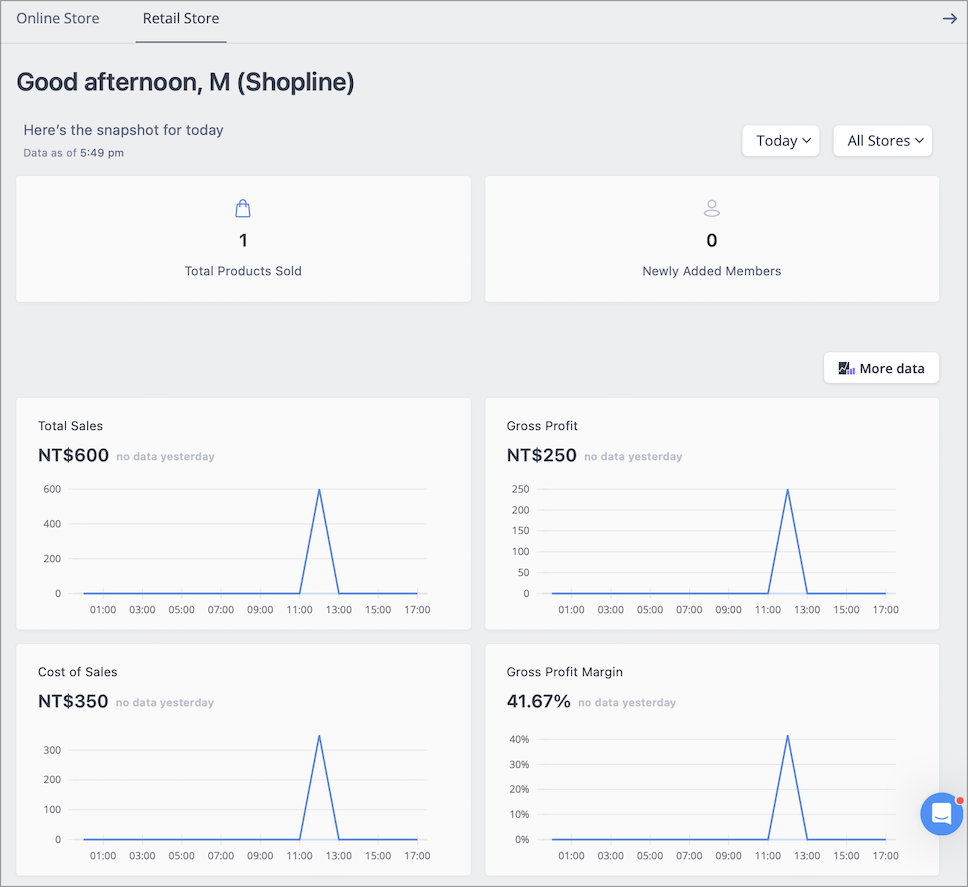Click the More data button
This screenshot has height=887, width=968.
point(882,368)
